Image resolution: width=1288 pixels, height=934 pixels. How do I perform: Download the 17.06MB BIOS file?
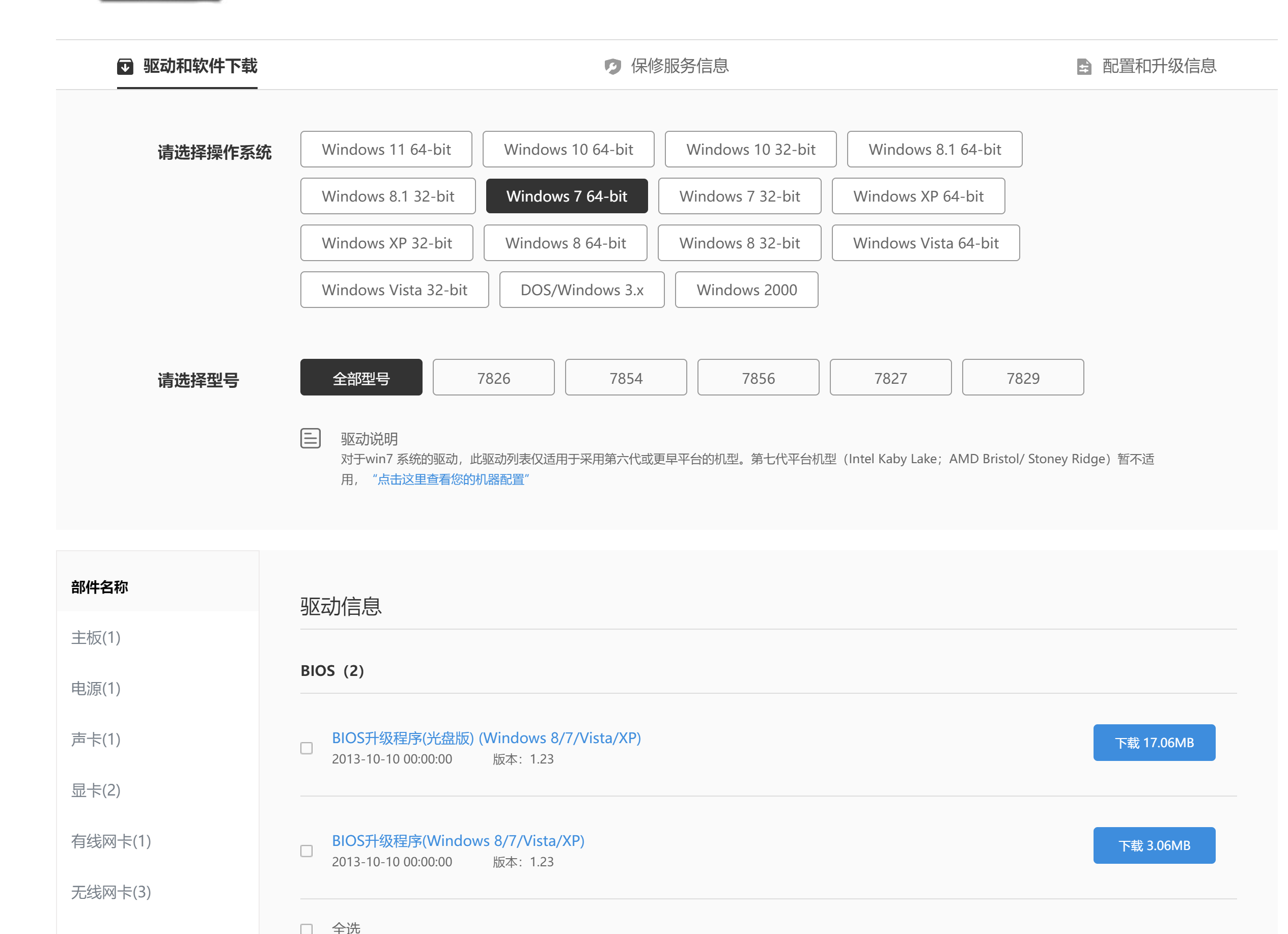[x=1154, y=742]
